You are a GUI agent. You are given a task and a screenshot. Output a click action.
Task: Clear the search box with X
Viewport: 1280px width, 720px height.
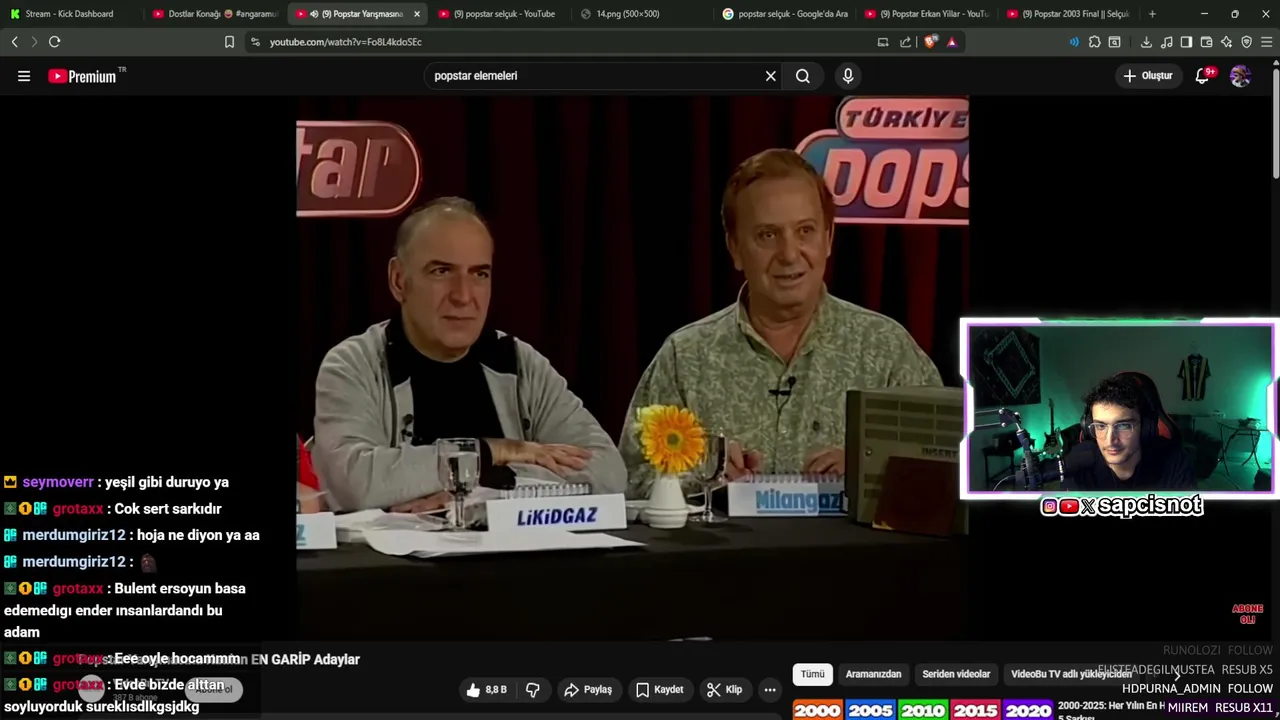[x=771, y=76]
